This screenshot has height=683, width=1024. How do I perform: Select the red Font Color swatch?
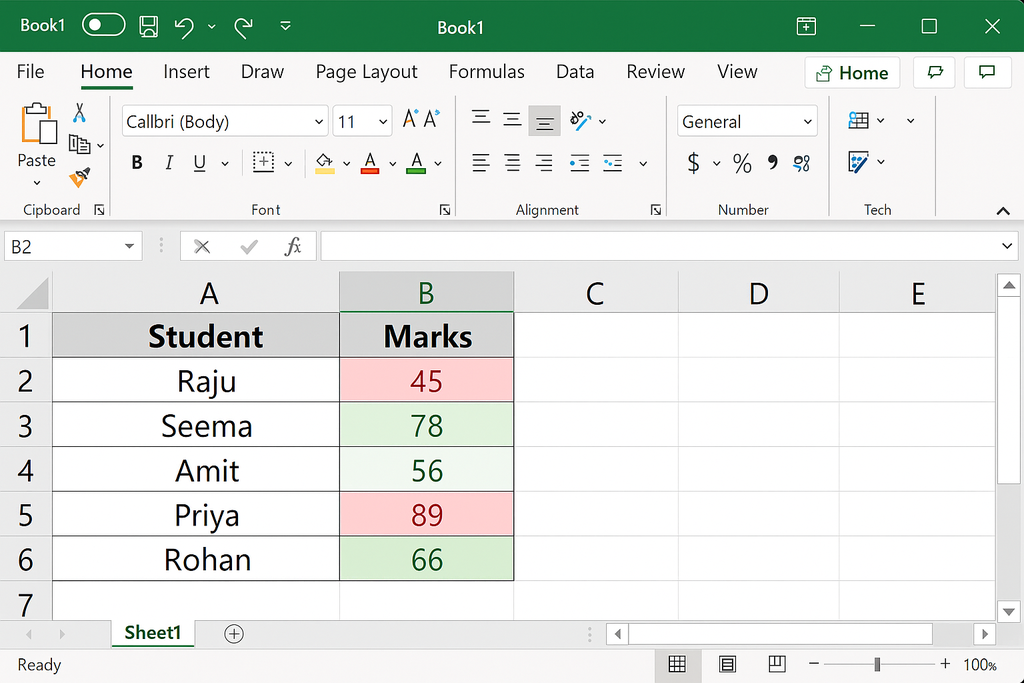point(370,161)
